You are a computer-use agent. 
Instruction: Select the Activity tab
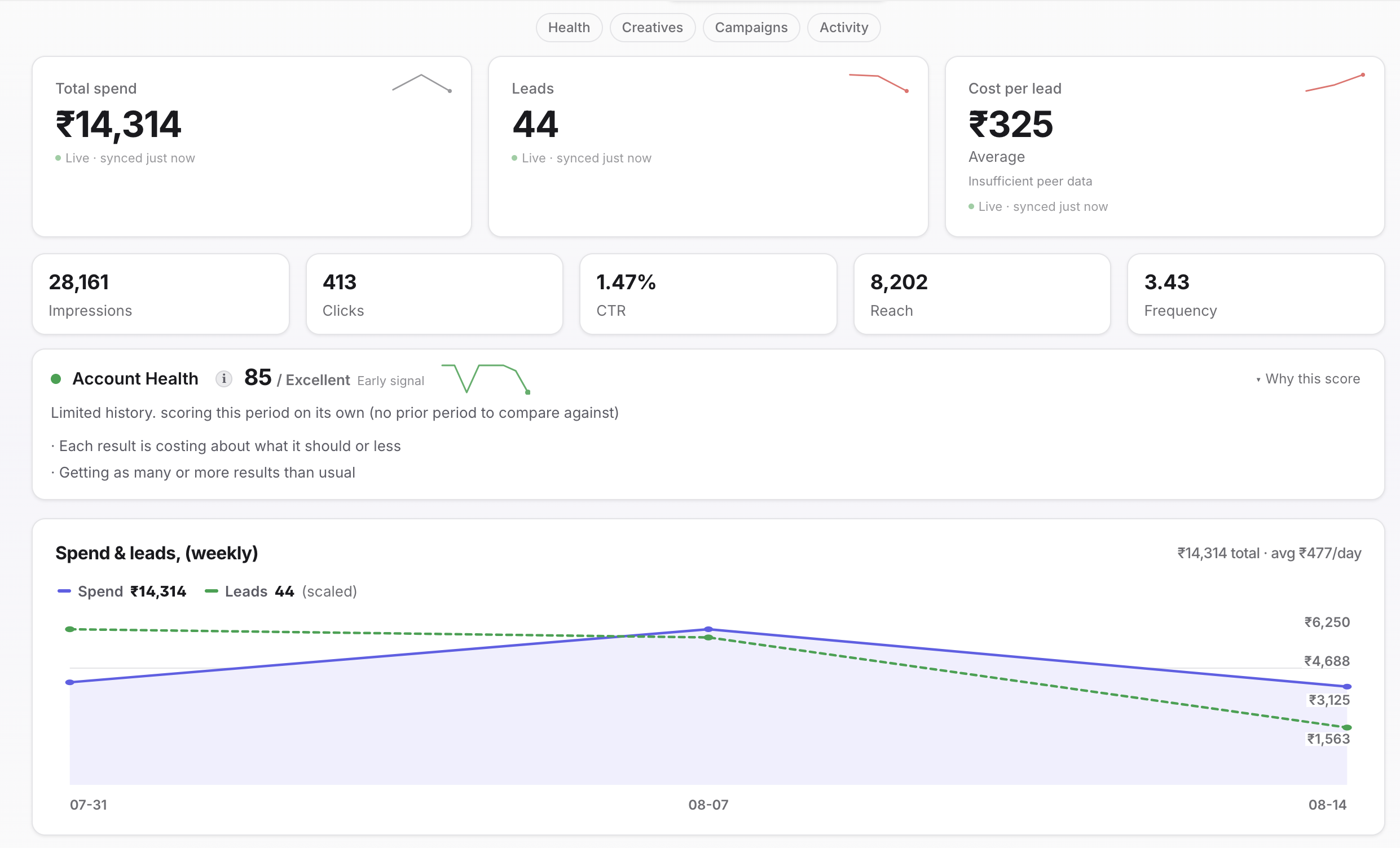(x=844, y=27)
